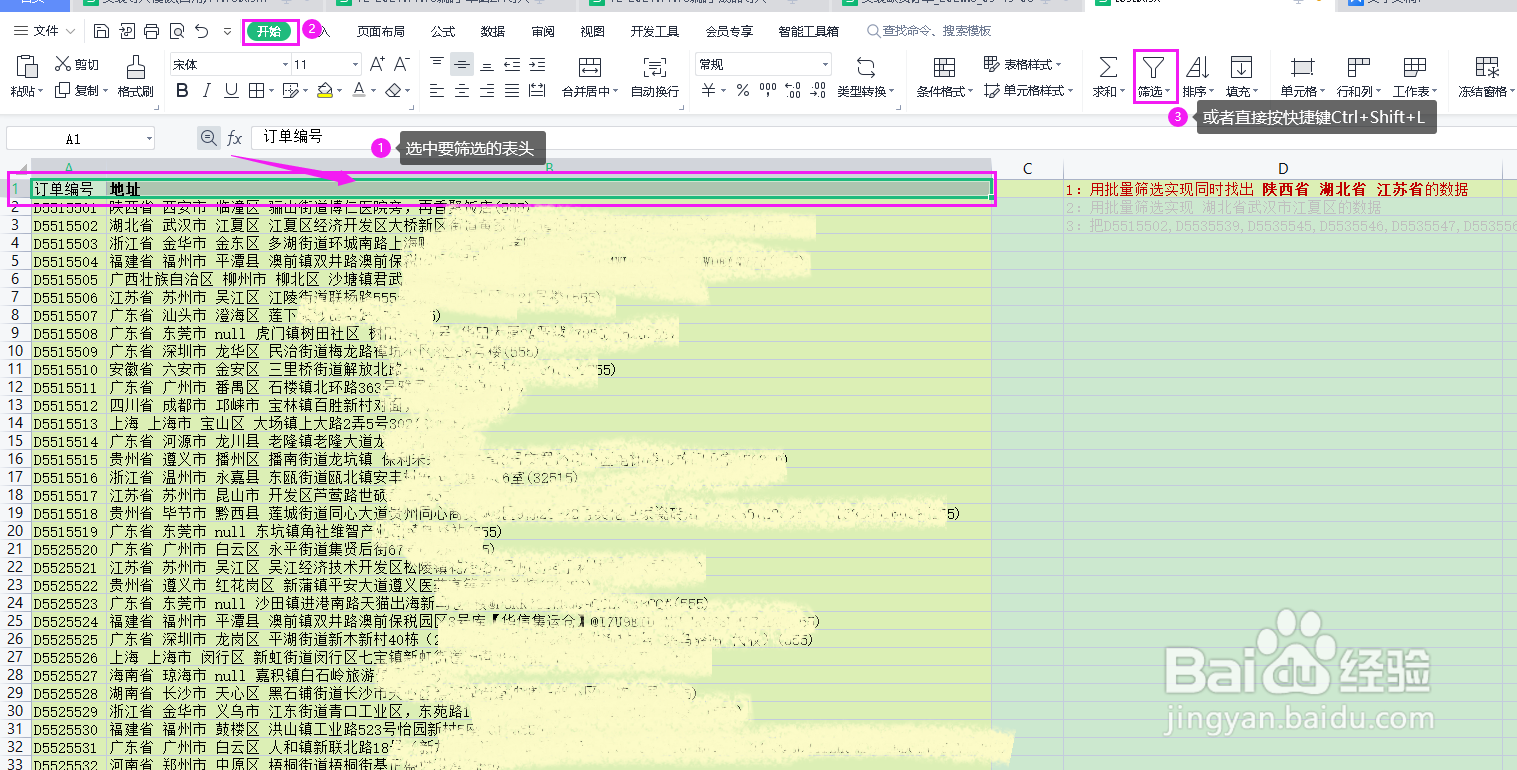Click the decrease indent icon
Viewport: 1517px width, 770px height.
tap(511, 65)
